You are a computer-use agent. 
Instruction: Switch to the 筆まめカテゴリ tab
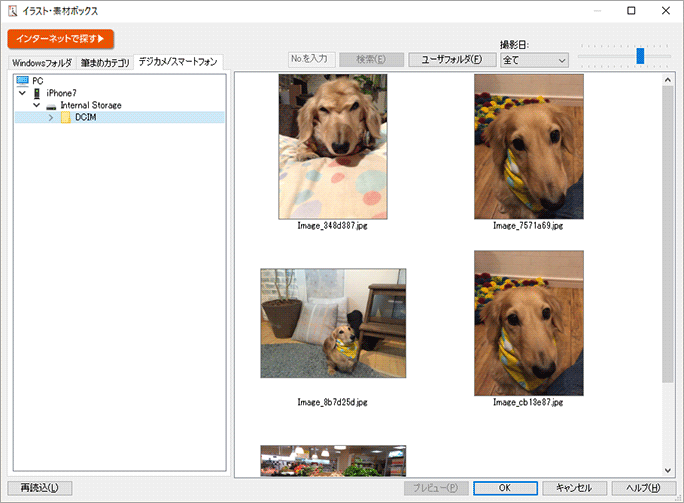(105, 63)
